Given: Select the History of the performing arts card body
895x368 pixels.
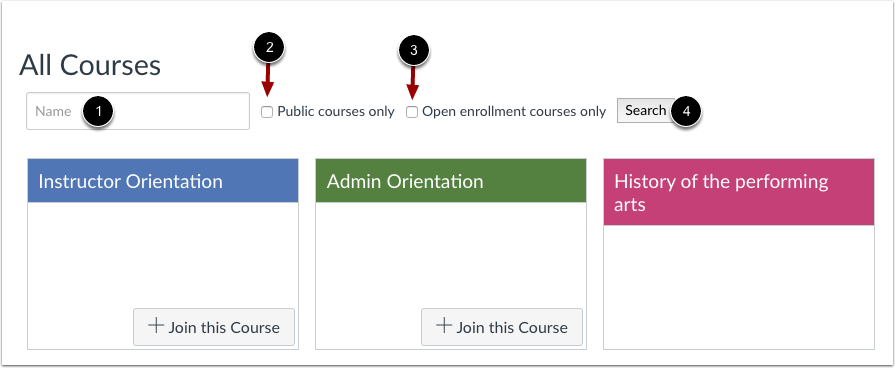Looking at the screenshot, I should [739, 286].
